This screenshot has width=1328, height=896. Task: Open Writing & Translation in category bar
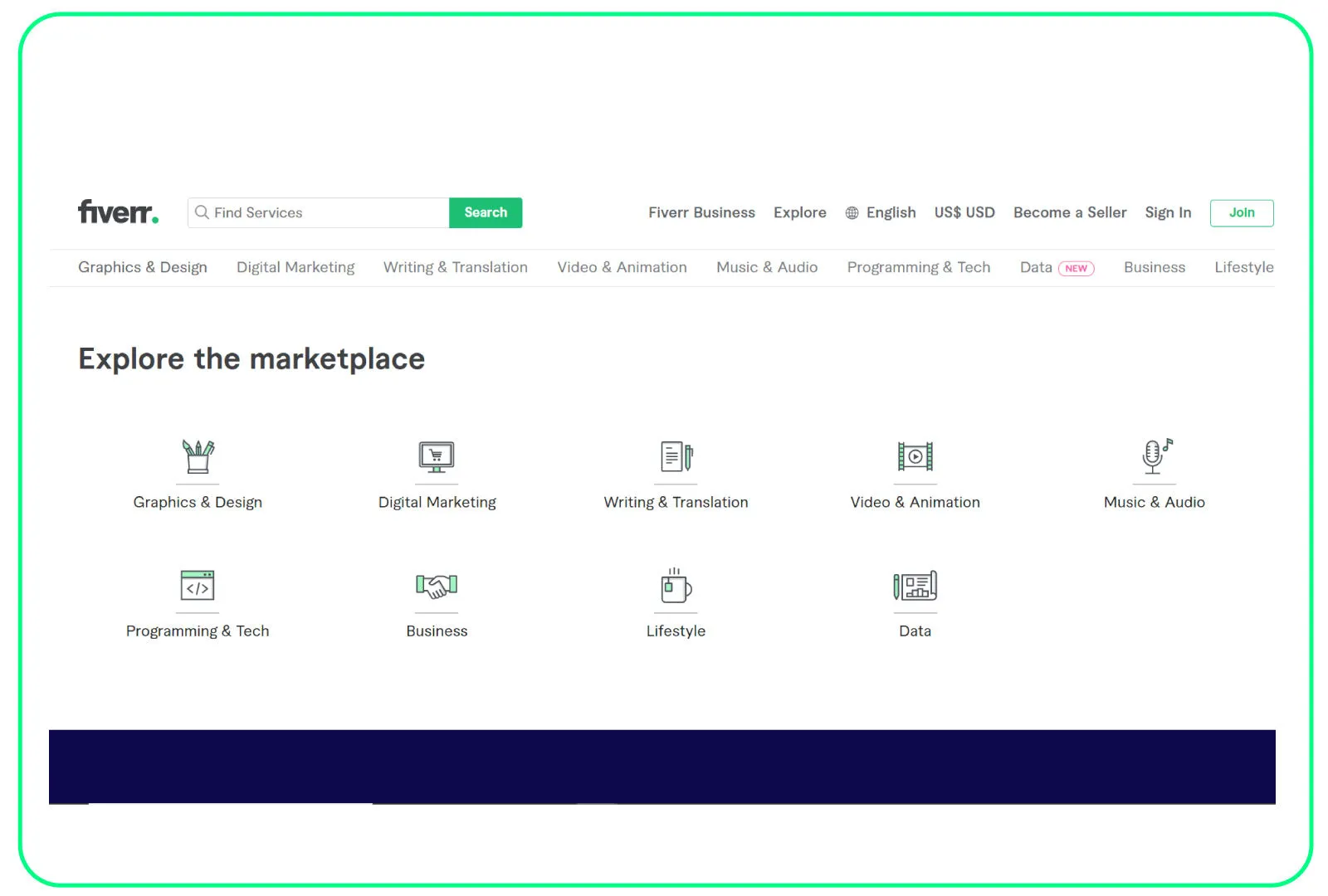pyautogui.click(x=456, y=267)
